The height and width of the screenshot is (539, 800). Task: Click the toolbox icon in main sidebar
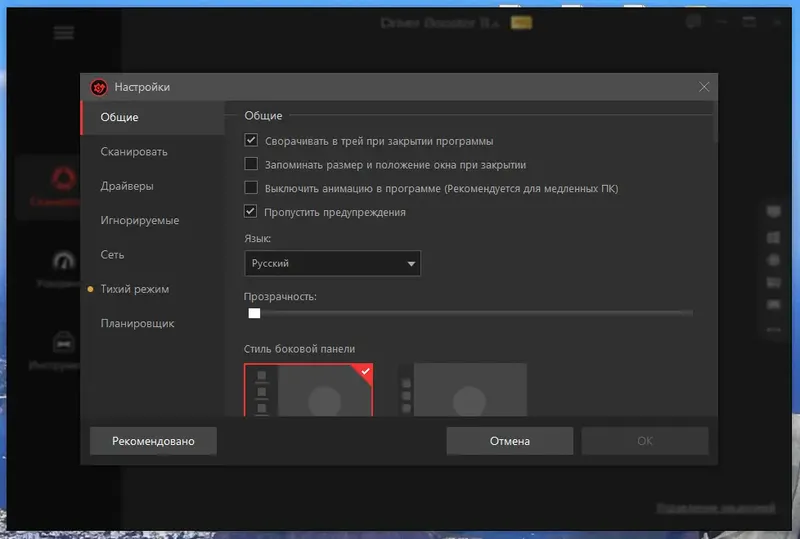click(x=64, y=342)
